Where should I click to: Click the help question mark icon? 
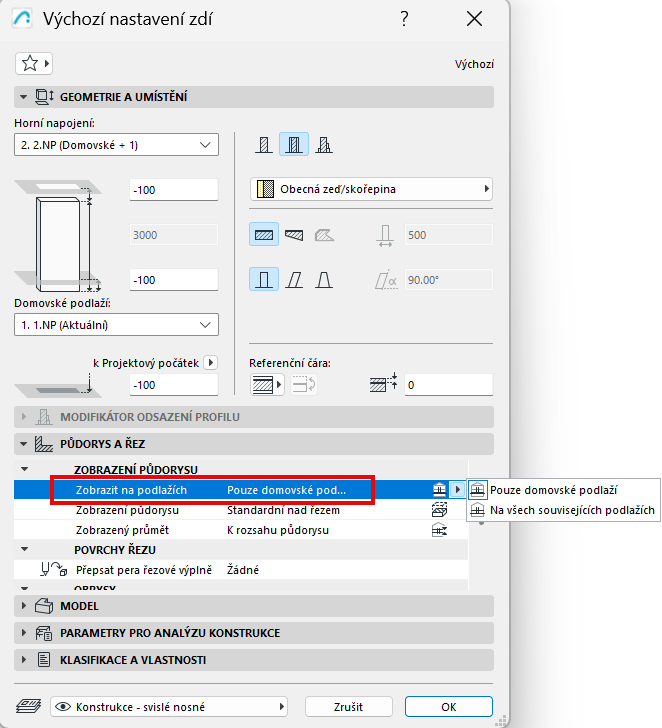pyautogui.click(x=404, y=19)
